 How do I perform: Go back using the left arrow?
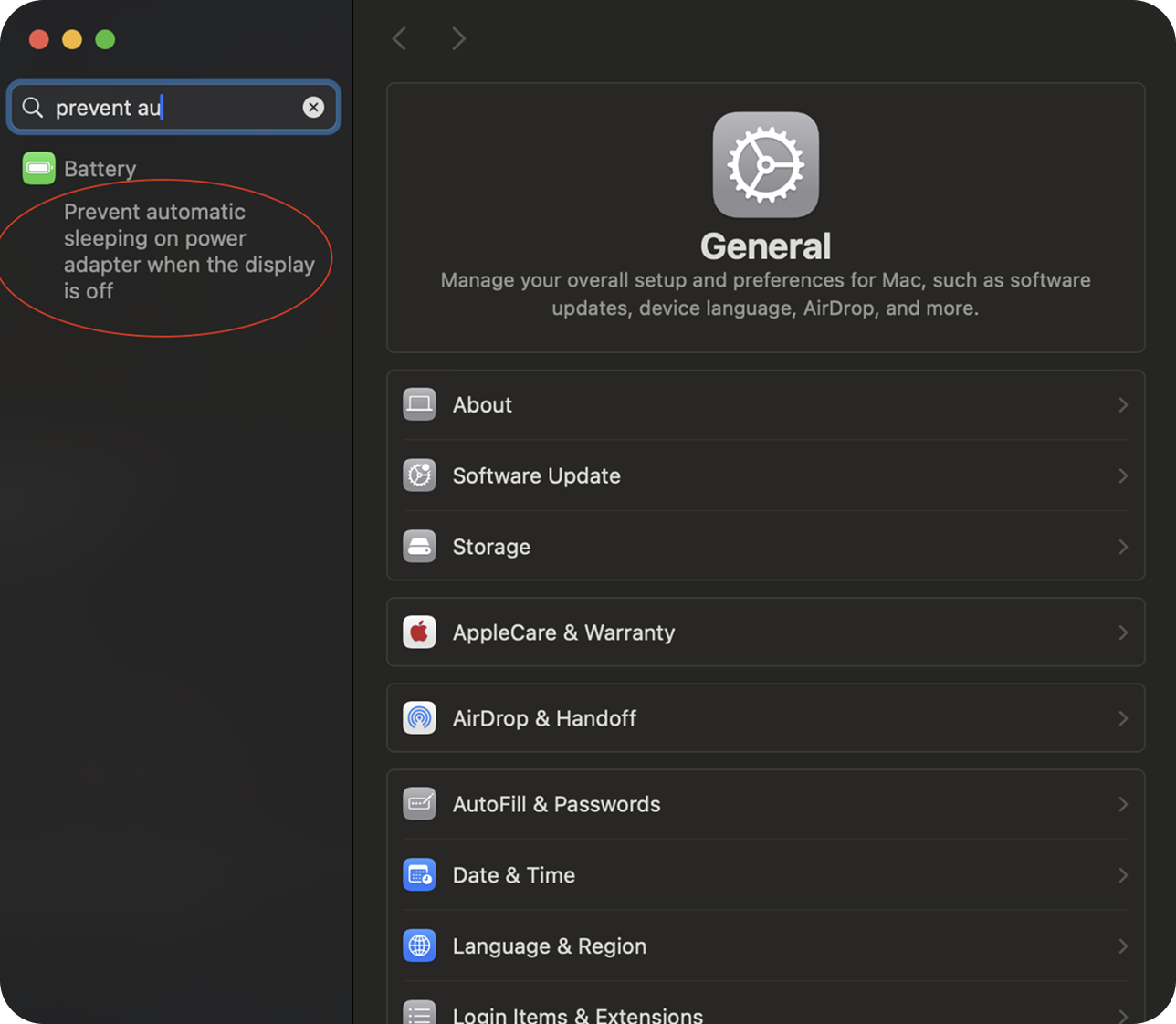tap(399, 38)
